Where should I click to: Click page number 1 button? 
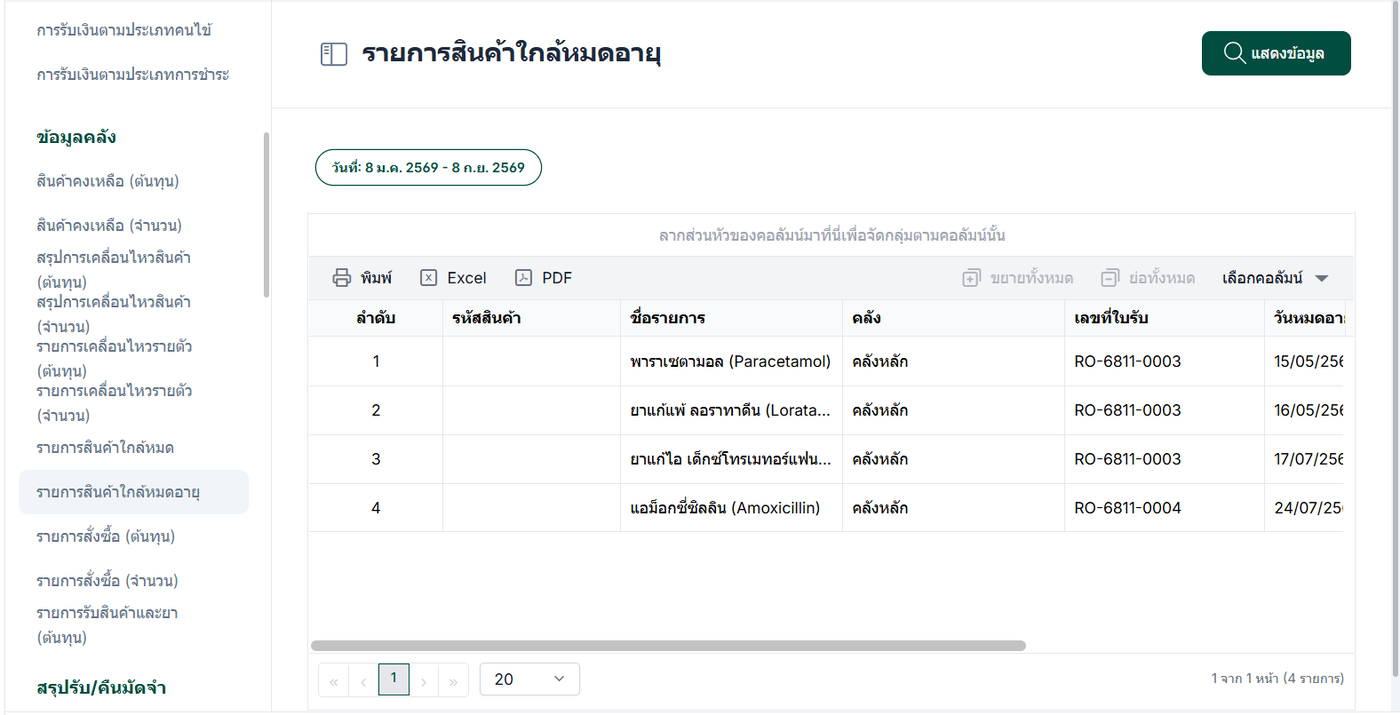(x=394, y=679)
